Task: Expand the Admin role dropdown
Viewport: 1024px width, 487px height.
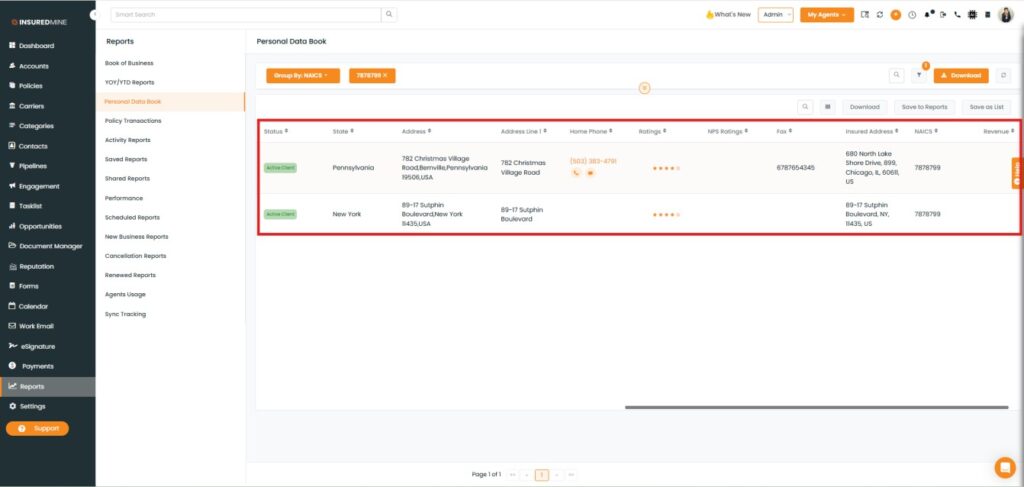Action: [775, 15]
